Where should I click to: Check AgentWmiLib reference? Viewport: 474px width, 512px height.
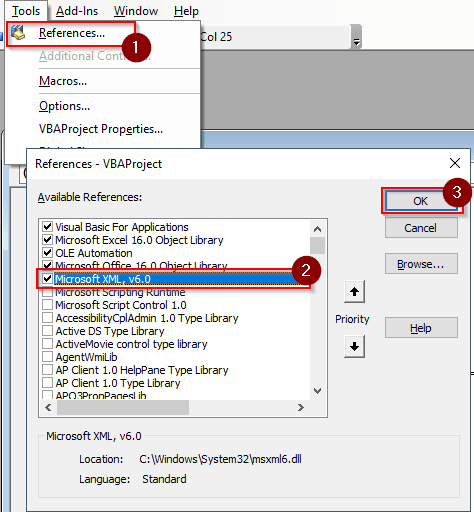click(47, 357)
